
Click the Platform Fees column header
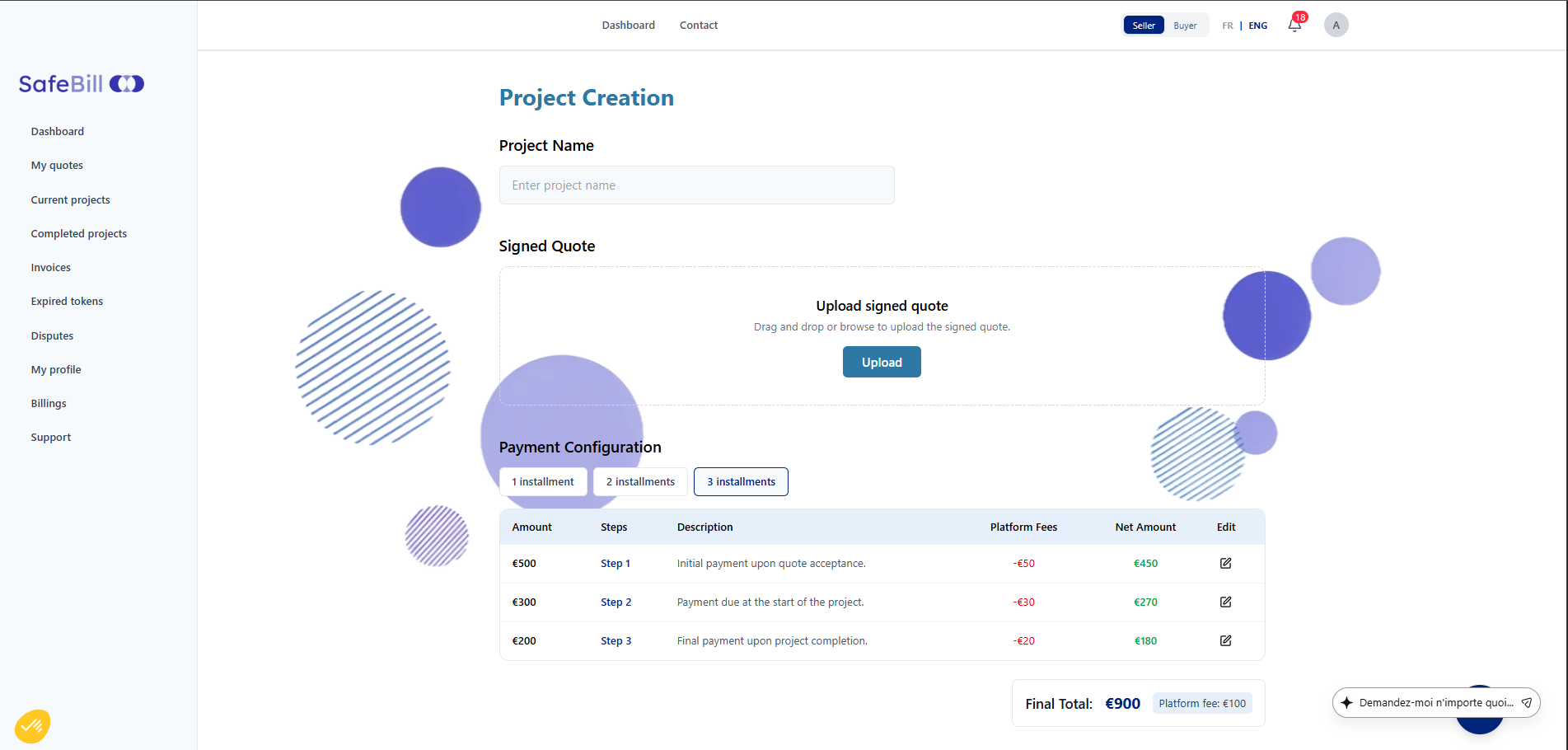coord(1023,527)
